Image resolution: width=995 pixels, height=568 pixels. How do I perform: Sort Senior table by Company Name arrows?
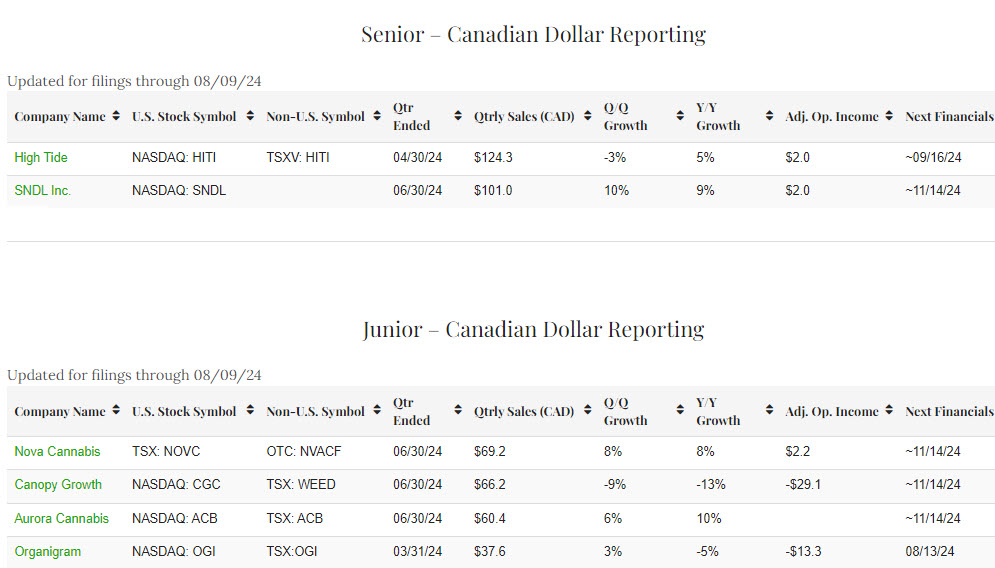116,117
